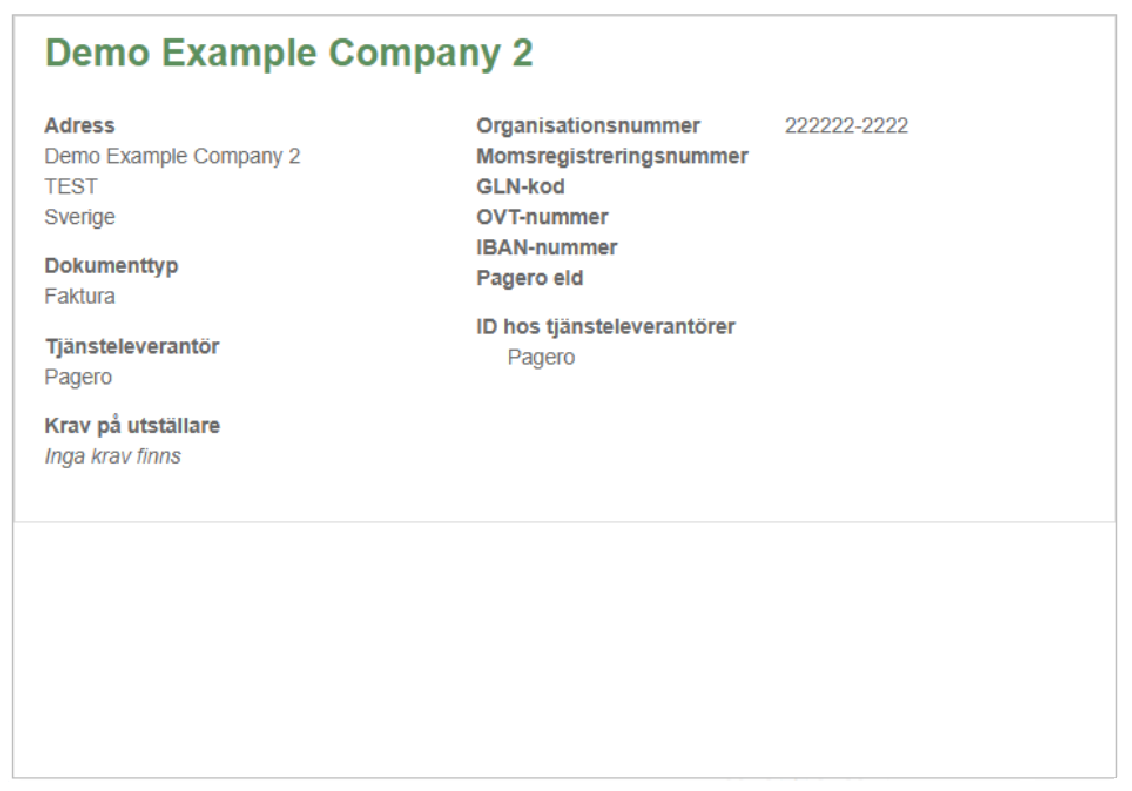Screen dimensions: 1132x791
Task: Click the address line Demo Example Company 2
Action: coord(172,157)
